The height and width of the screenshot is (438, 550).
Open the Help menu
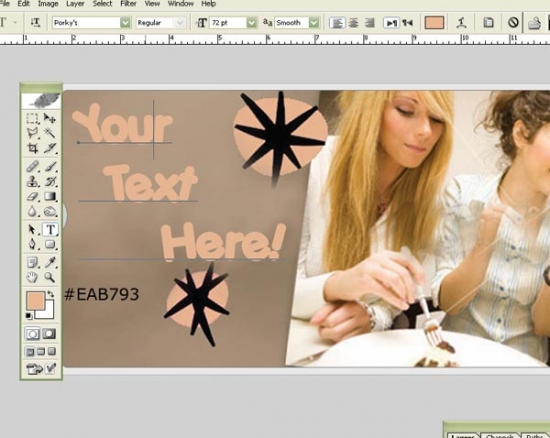coord(208,4)
